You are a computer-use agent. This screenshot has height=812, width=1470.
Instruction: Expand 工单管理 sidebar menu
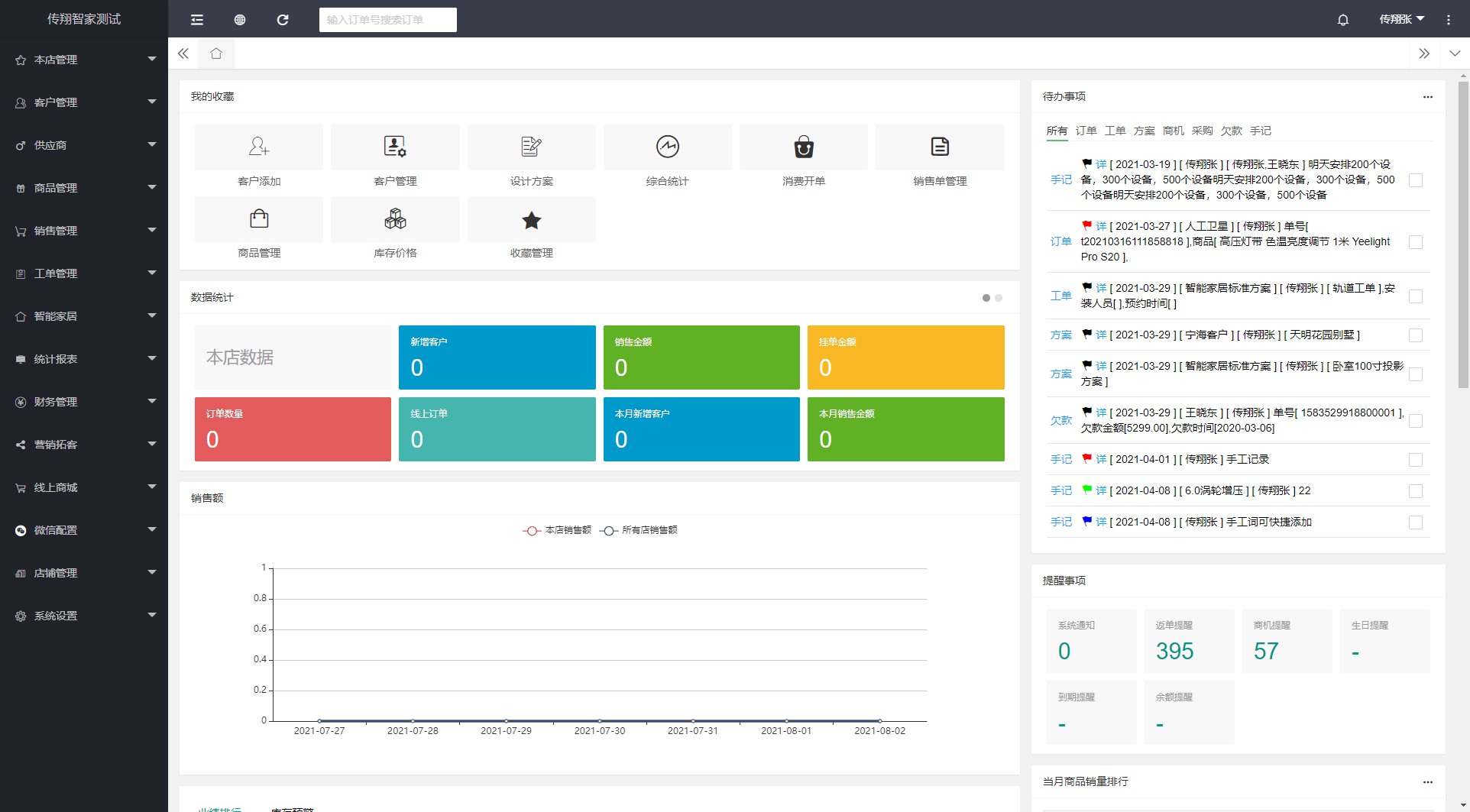(84, 273)
